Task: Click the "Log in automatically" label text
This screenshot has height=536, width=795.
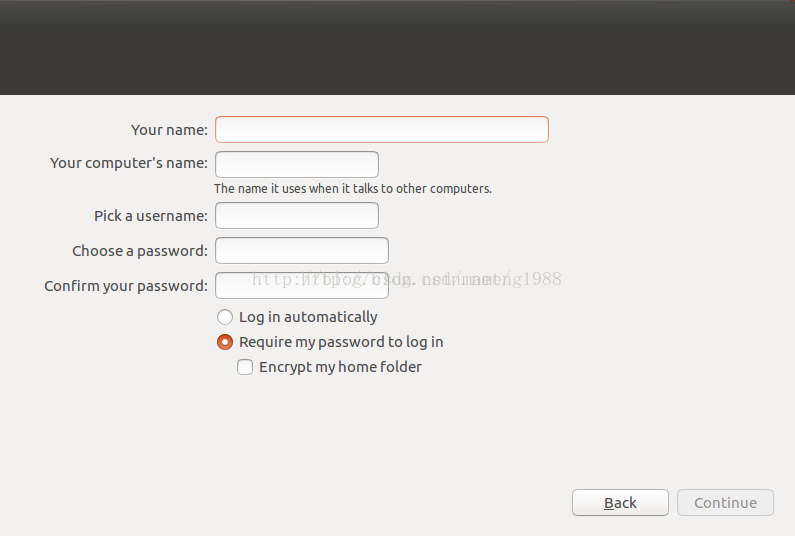Action: click(308, 317)
